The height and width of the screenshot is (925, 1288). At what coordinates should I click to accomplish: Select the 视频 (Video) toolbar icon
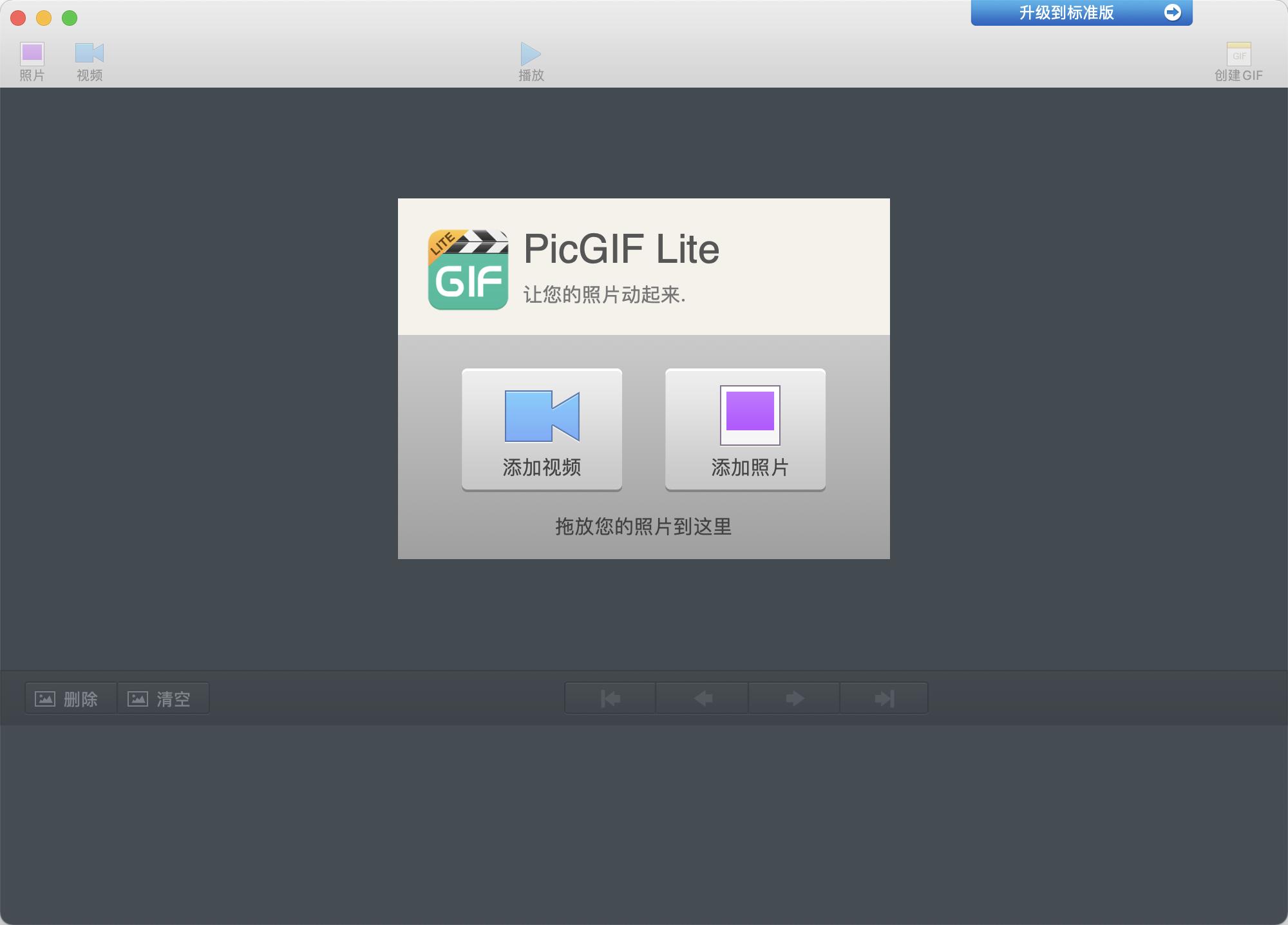[x=90, y=53]
